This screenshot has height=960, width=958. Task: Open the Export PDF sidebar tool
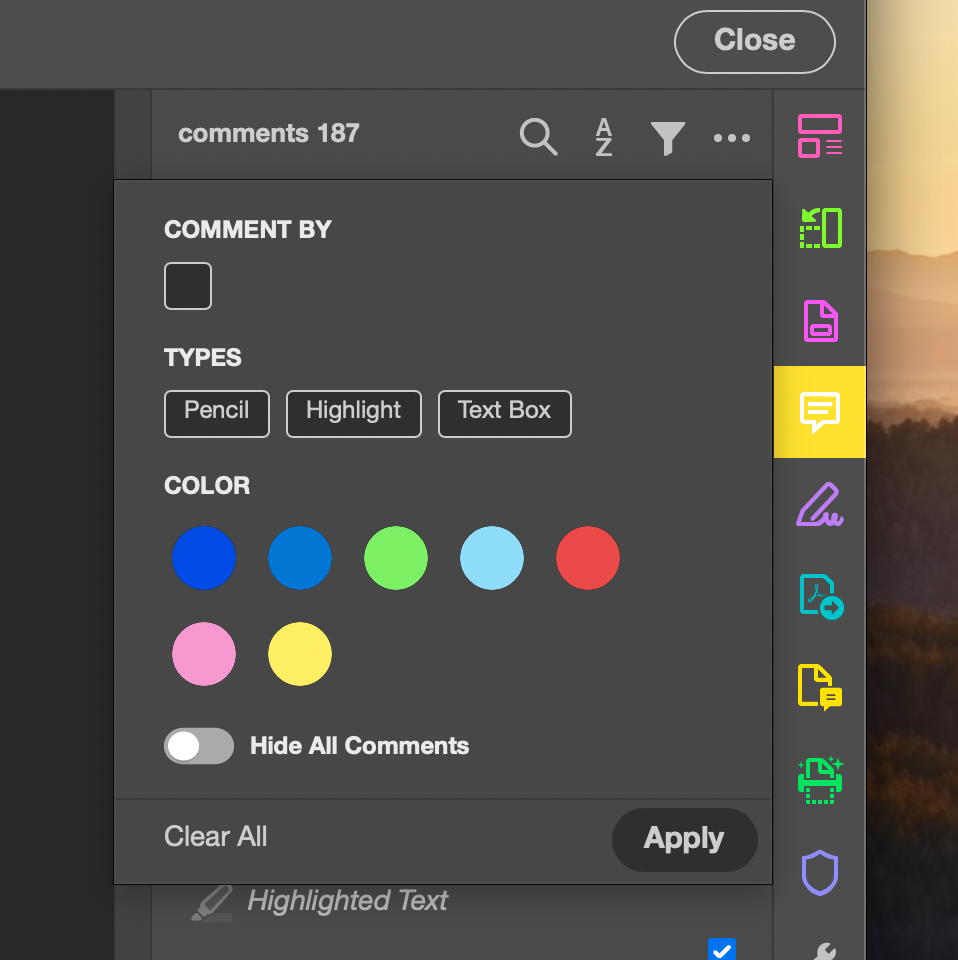[820, 596]
